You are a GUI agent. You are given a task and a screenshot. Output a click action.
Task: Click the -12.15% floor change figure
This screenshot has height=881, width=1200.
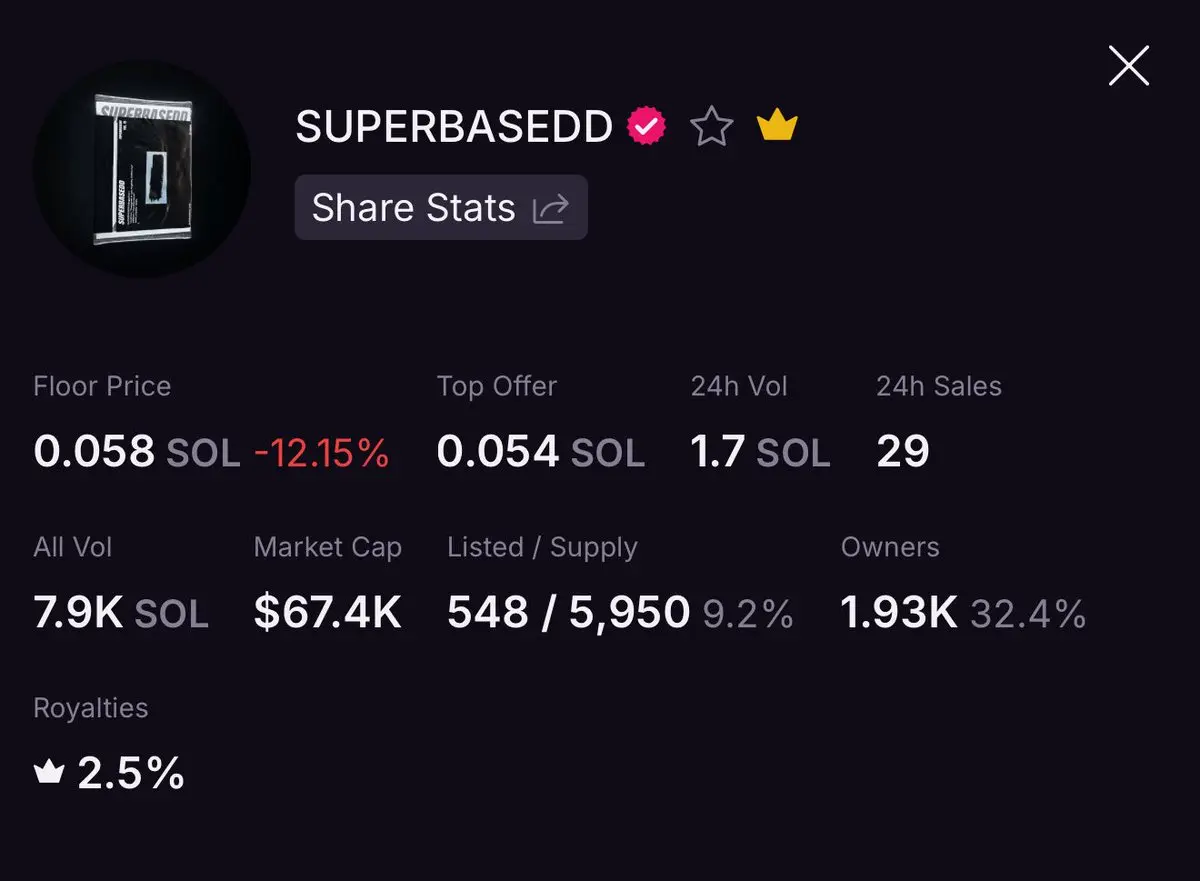321,453
